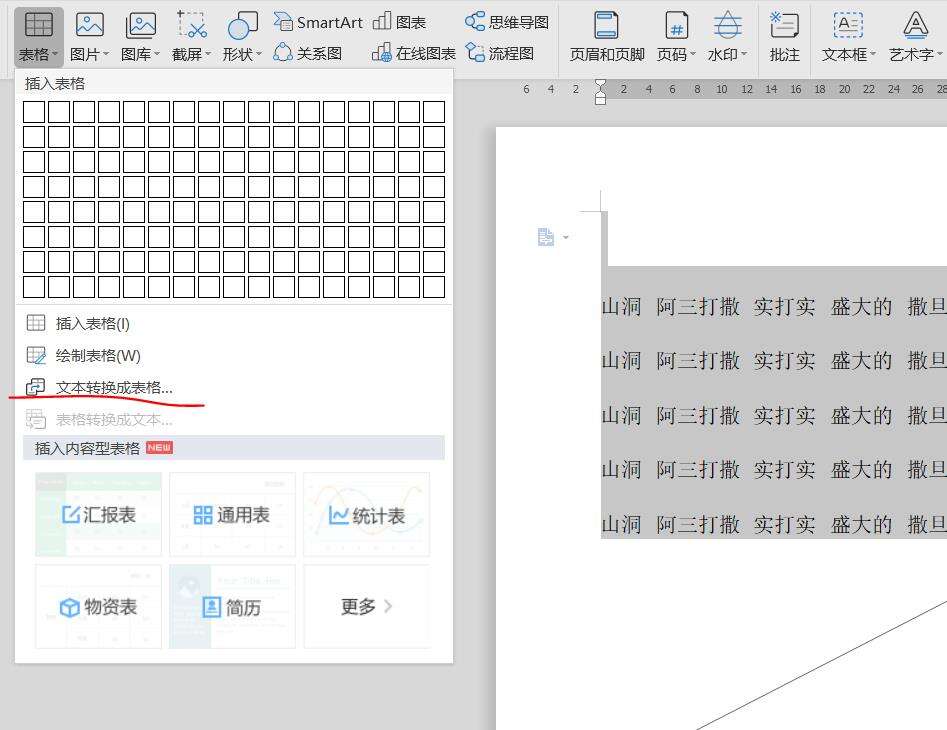Expand the 形状 shapes dropdown

[242, 55]
